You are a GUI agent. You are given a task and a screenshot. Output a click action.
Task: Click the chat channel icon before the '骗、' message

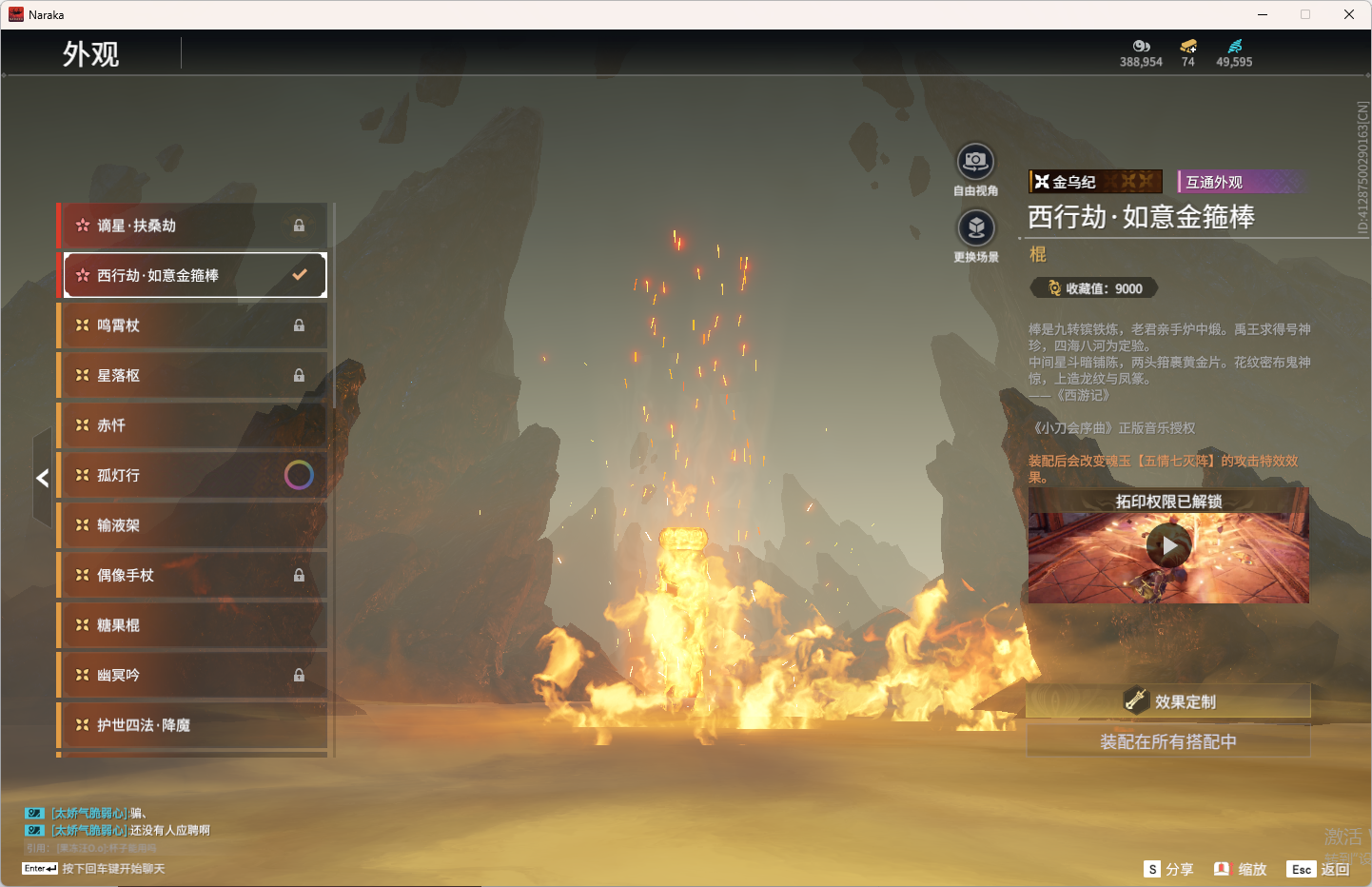click(x=35, y=814)
